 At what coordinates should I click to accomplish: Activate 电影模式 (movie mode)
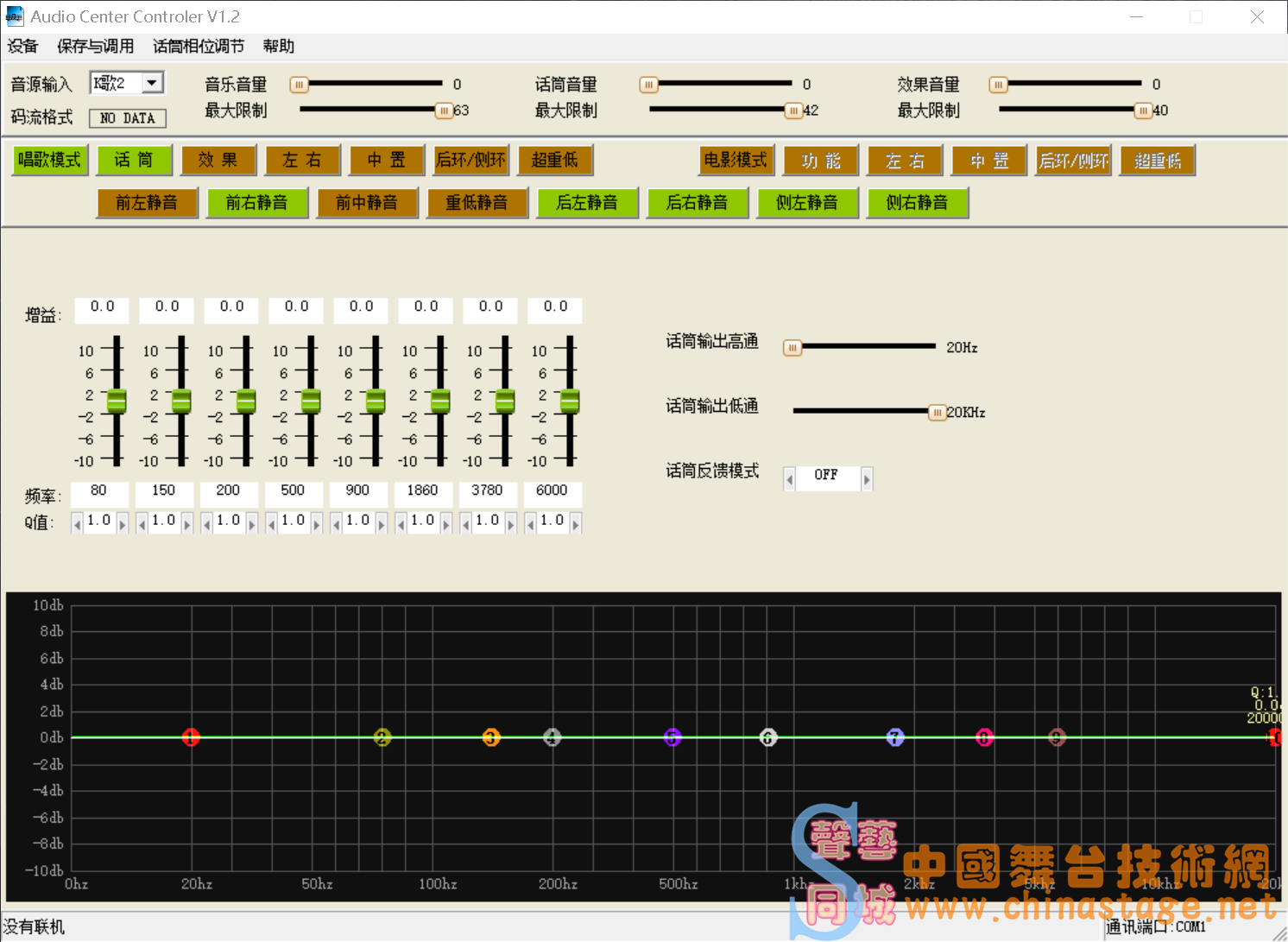pos(736,160)
